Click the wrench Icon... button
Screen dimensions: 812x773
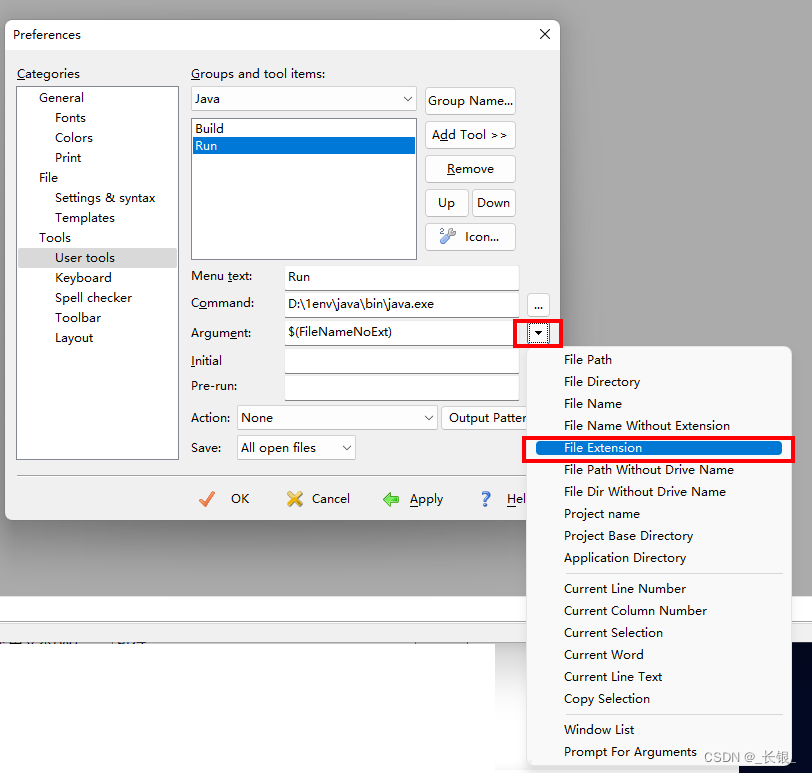coord(470,236)
